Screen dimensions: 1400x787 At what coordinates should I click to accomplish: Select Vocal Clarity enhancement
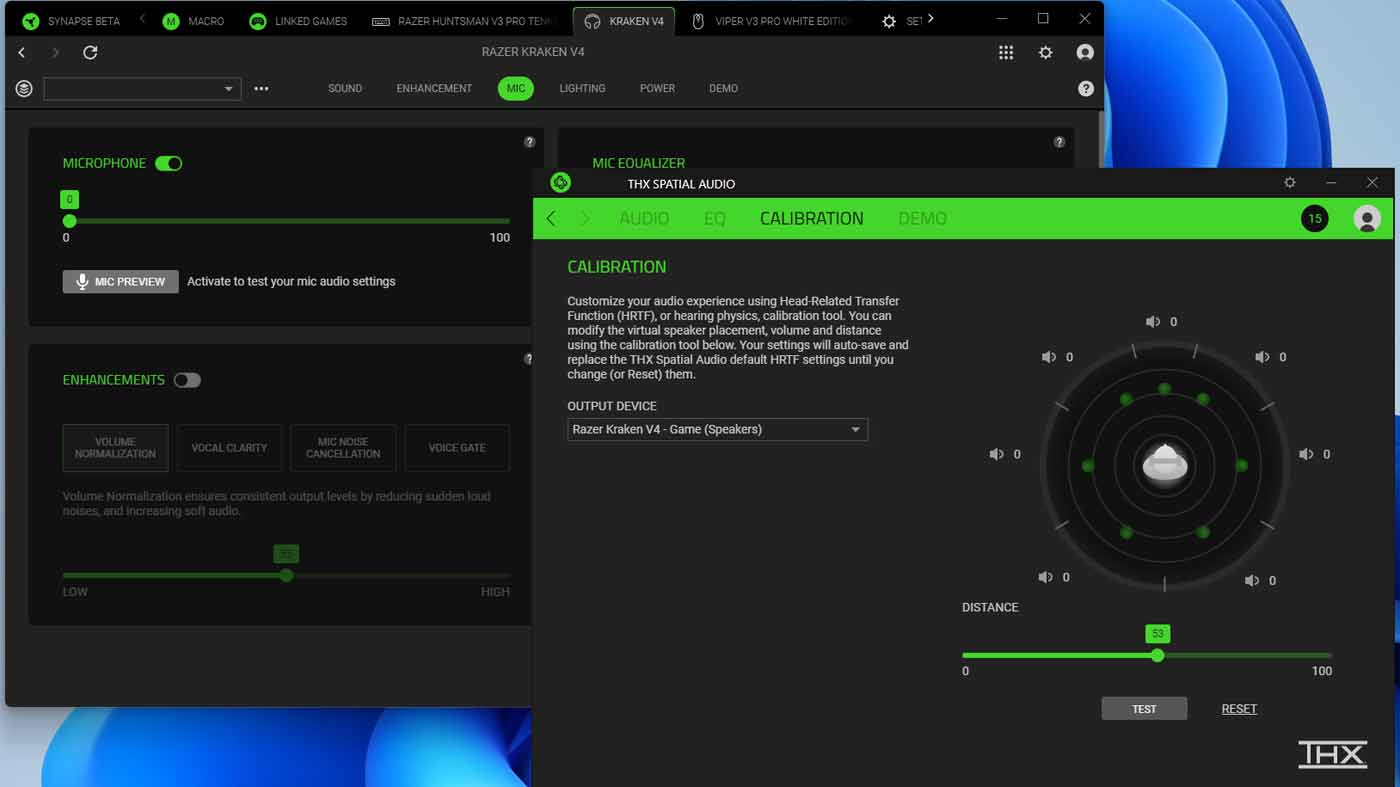coord(229,448)
